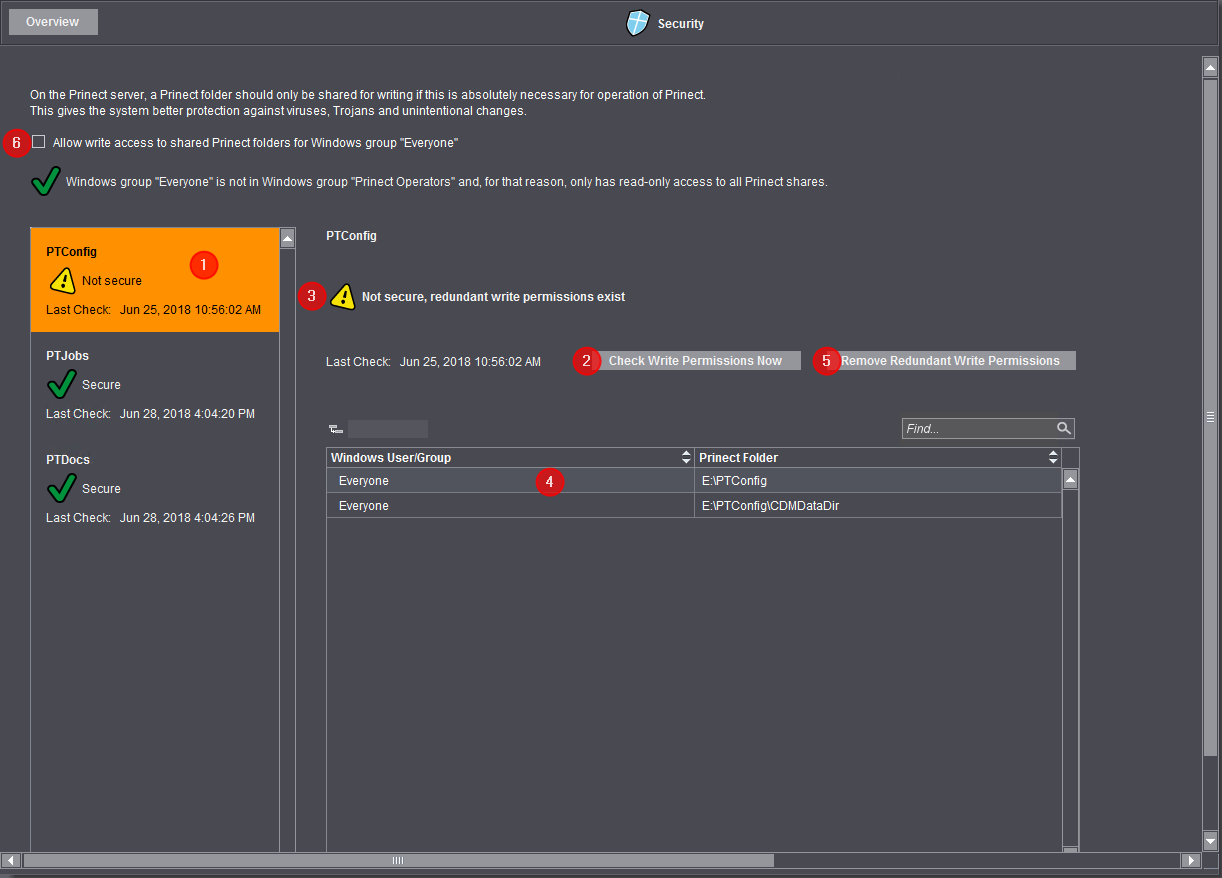Click the horizontal scrollbar thumb at the bottom

(x=398, y=860)
